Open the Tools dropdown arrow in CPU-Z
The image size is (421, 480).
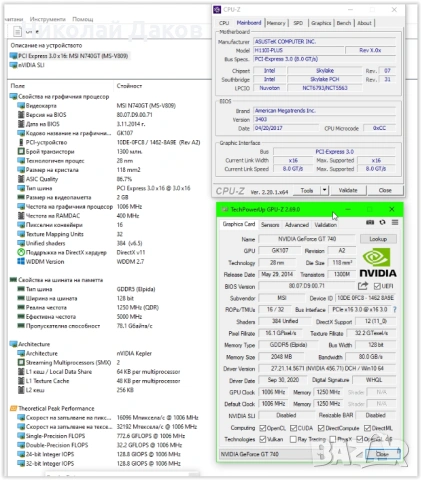click(324, 190)
